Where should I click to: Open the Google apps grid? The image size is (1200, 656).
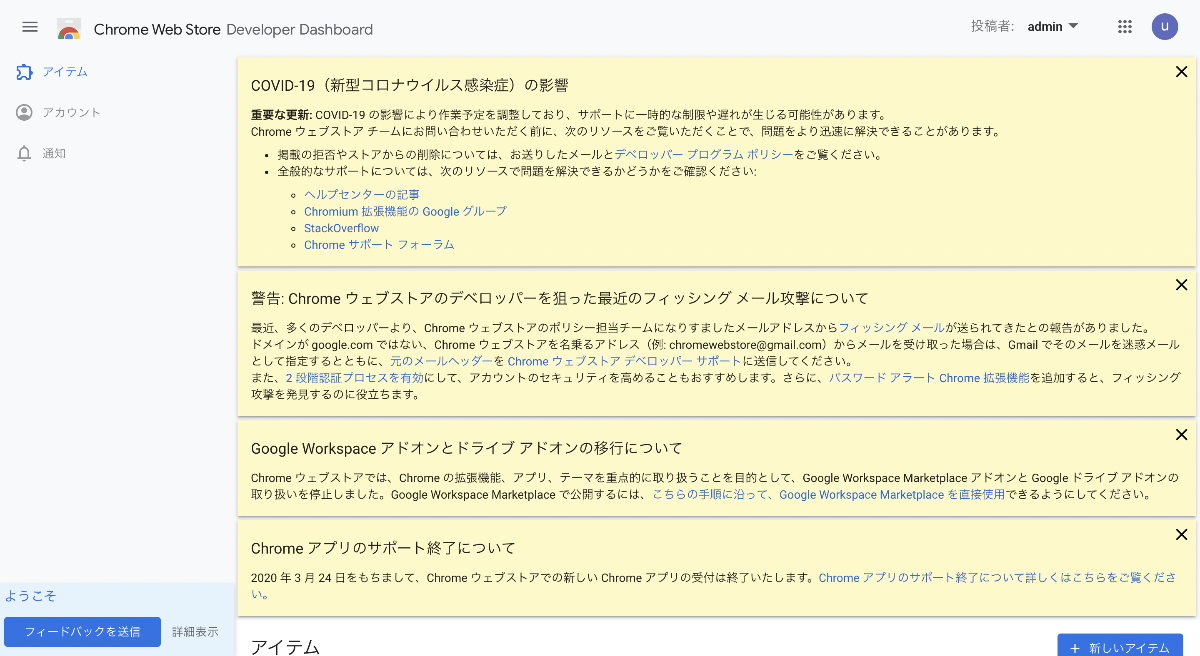coord(1125,27)
